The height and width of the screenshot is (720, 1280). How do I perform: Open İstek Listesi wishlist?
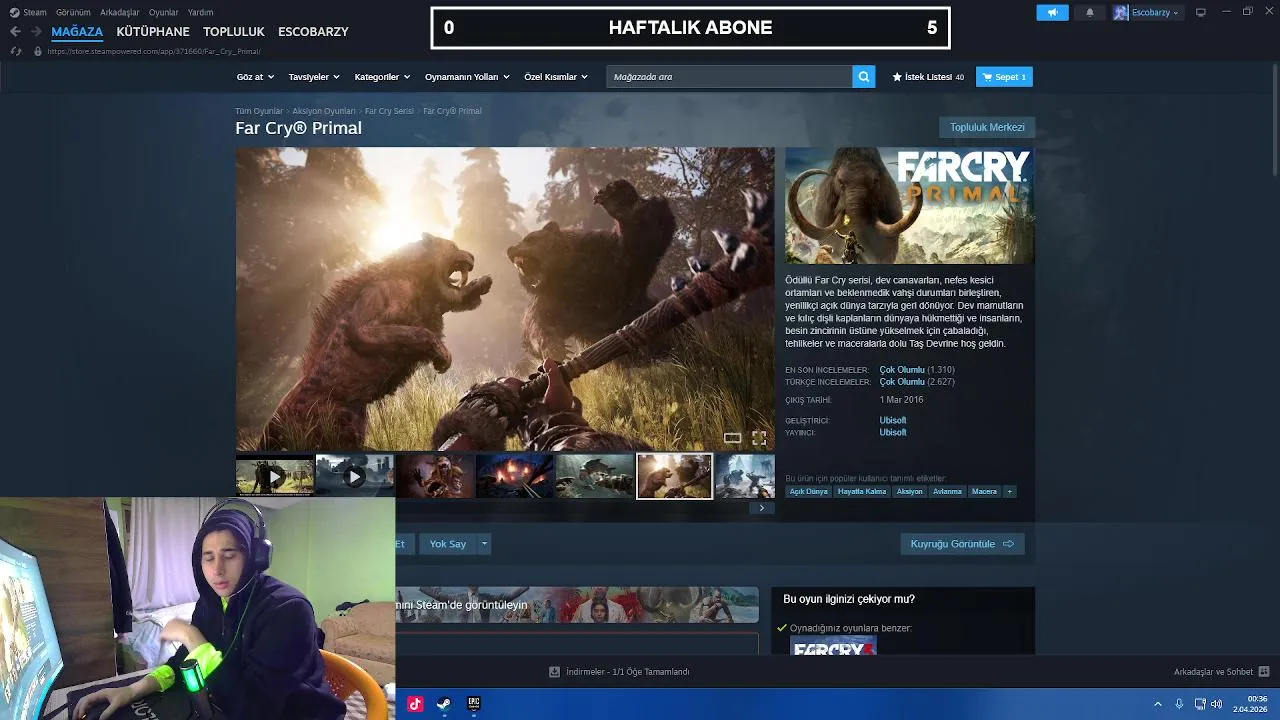pos(928,77)
